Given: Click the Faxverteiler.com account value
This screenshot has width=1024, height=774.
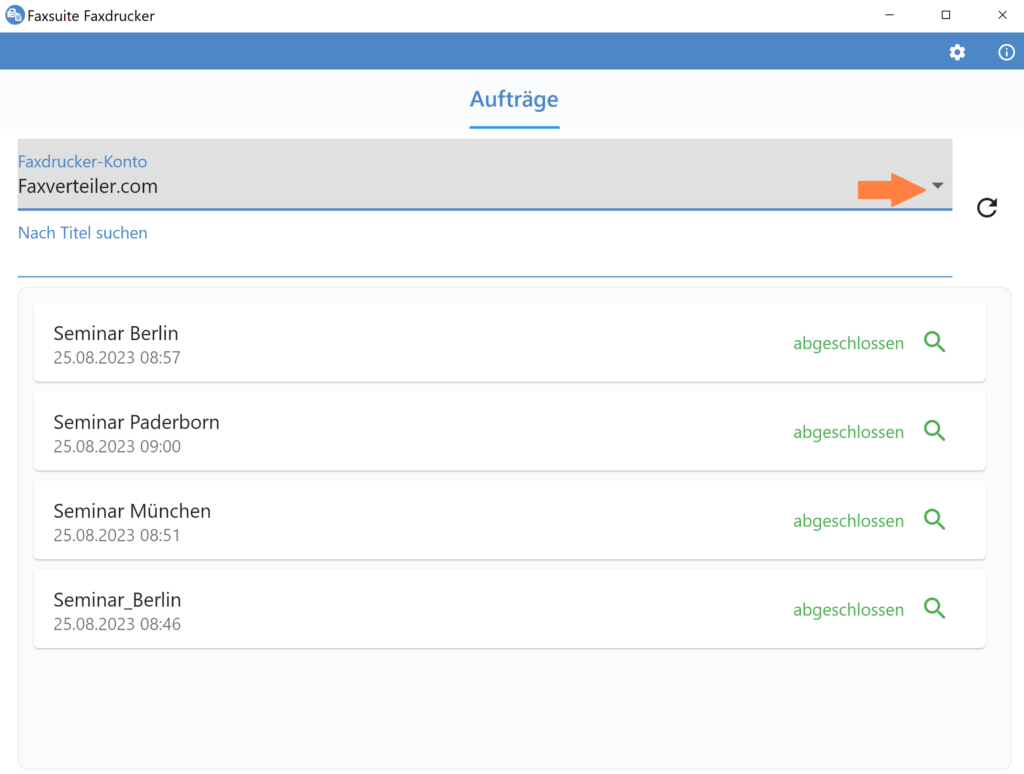Looking at the screenshot, I should (88, 186).
